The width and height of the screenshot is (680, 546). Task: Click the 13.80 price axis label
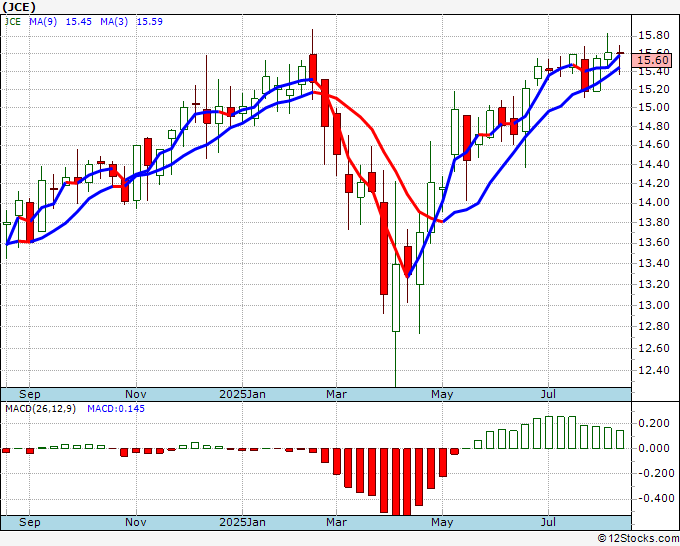[654, 222]
